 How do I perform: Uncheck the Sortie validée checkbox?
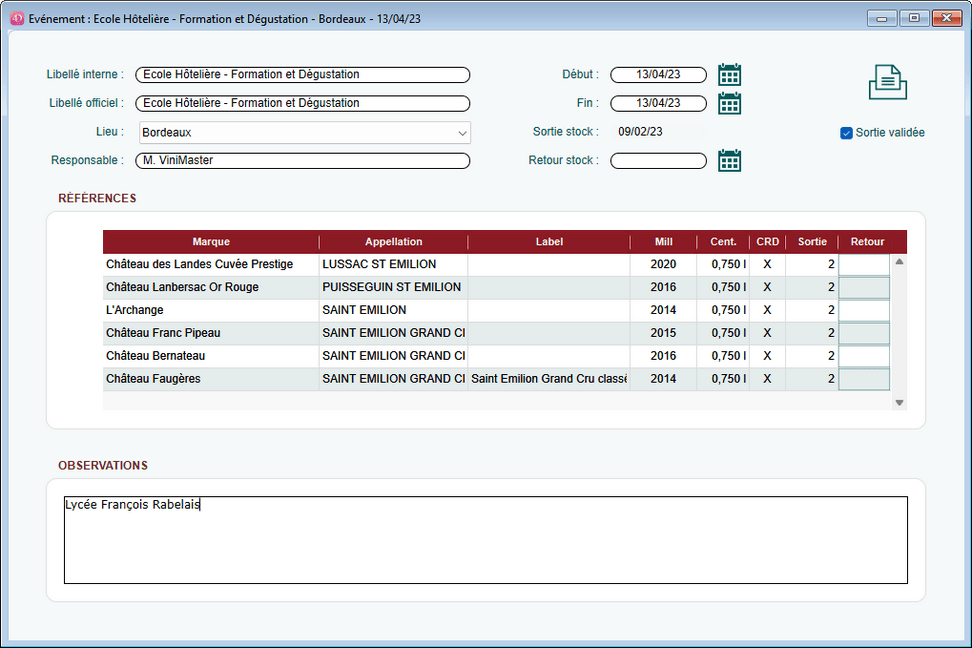click(x=847, y=133)
